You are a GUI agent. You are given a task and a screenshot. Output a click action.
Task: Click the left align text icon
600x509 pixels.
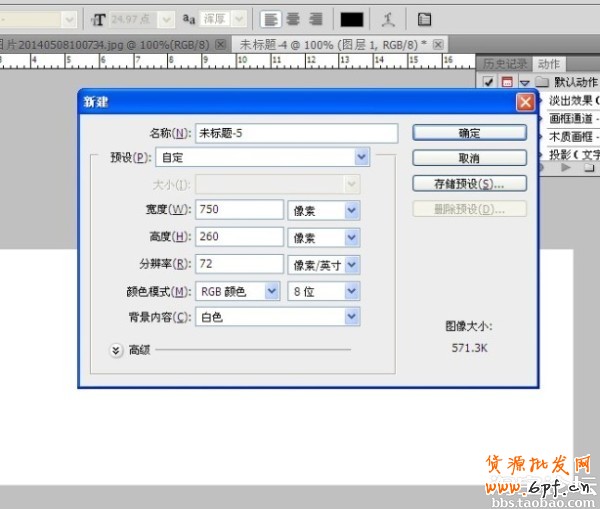pyautogui.click(x=271, y=19)
